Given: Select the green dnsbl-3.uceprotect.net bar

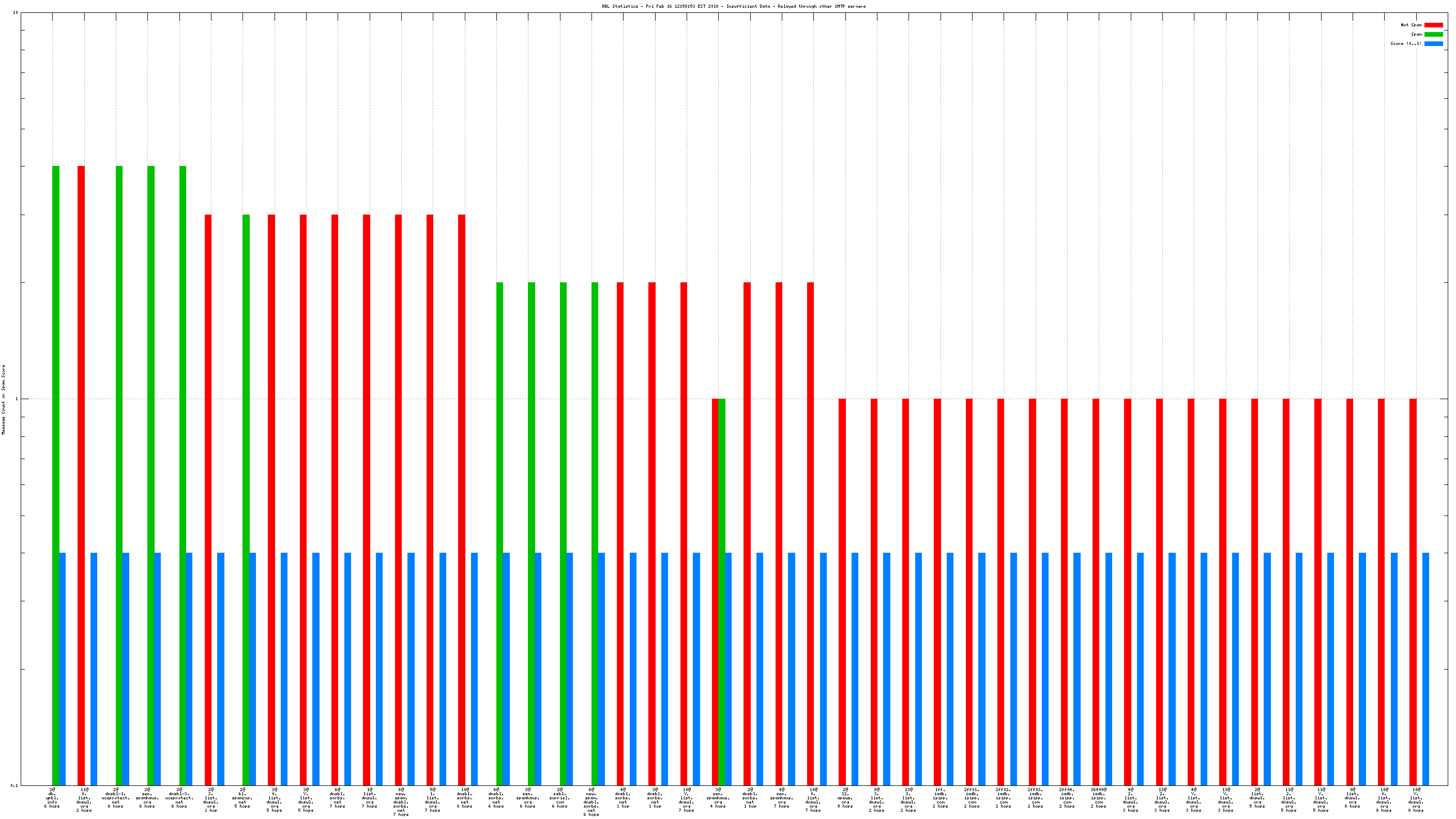Looking at the screenshot, I should 183,475.
